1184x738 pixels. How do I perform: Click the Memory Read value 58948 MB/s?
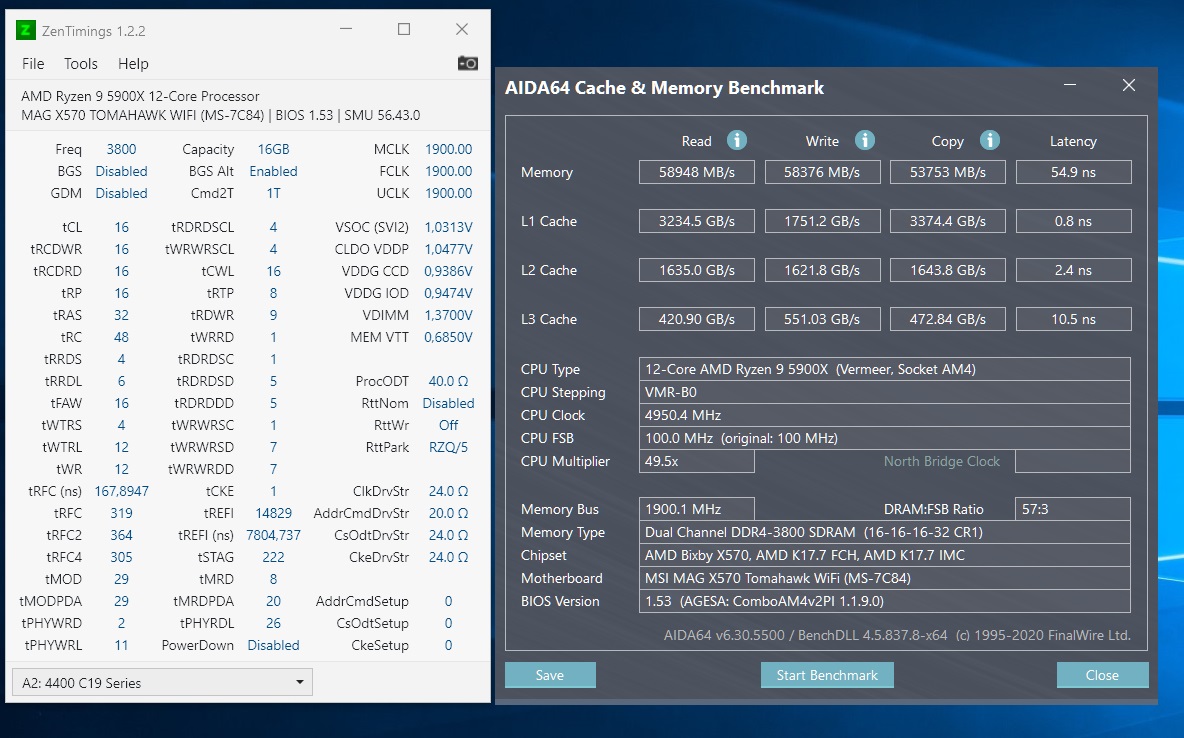pos(697,172)
